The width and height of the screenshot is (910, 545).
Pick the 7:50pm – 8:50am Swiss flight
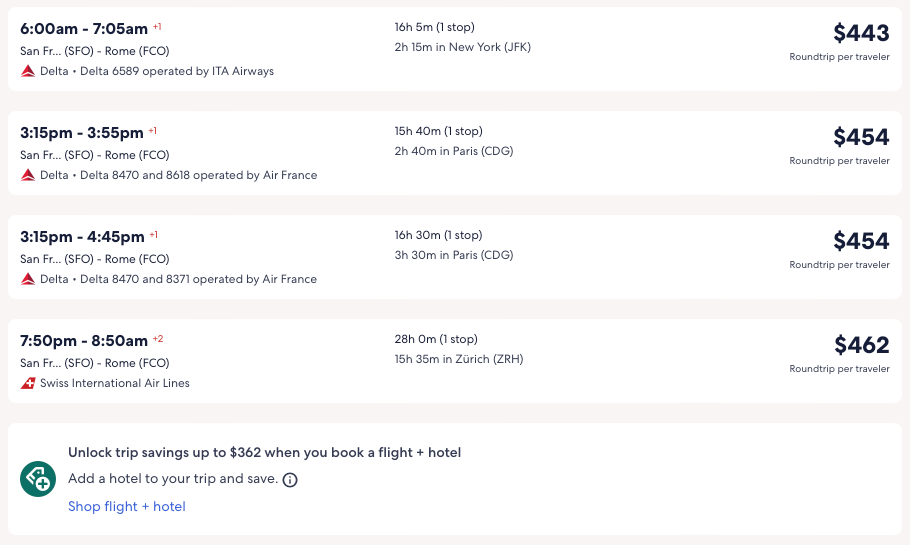[84, 341]
